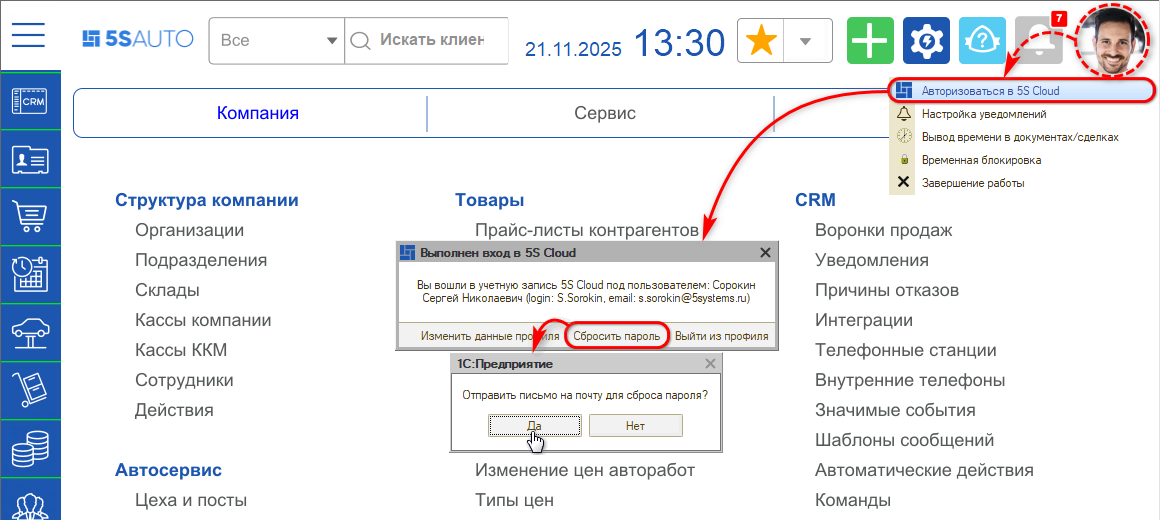This screenshot has height=520, width=1160.
Task: Open 'Изменение цен авторабот' link
Action: tap(585, 470)
